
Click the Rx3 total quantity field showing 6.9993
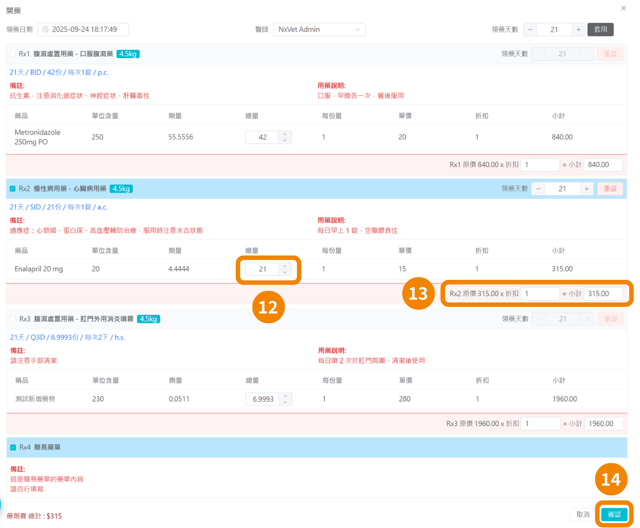262,399
